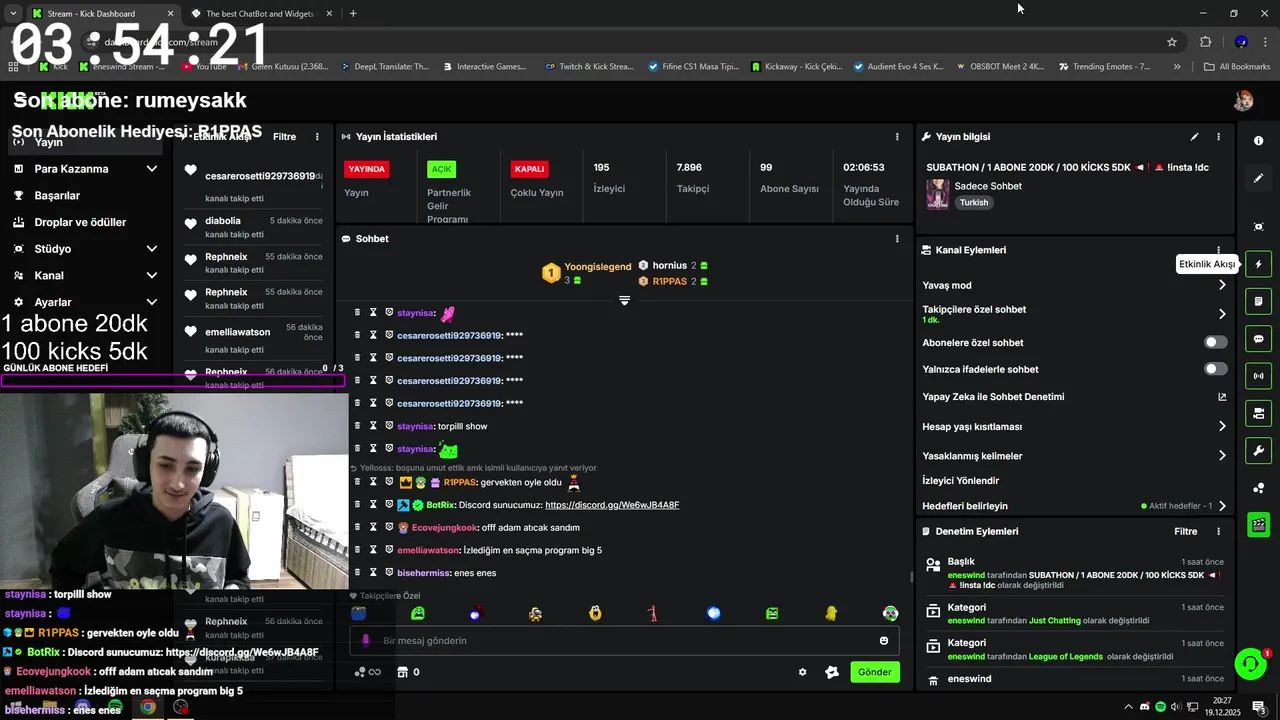This screenshot has width=1280, height=720.
Task: Open the browser extensions puzzle icon
Action: 1205,42
